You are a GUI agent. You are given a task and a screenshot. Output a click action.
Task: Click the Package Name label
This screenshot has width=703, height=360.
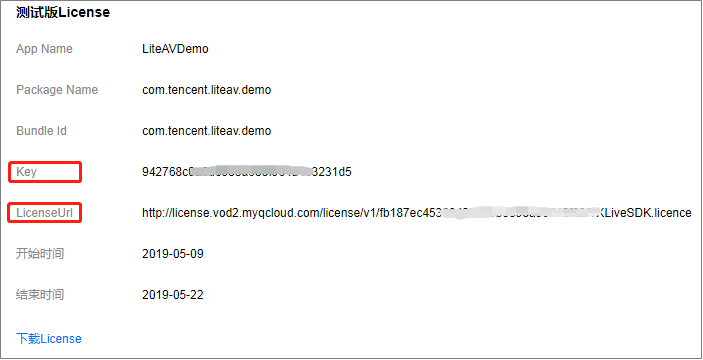57,90
